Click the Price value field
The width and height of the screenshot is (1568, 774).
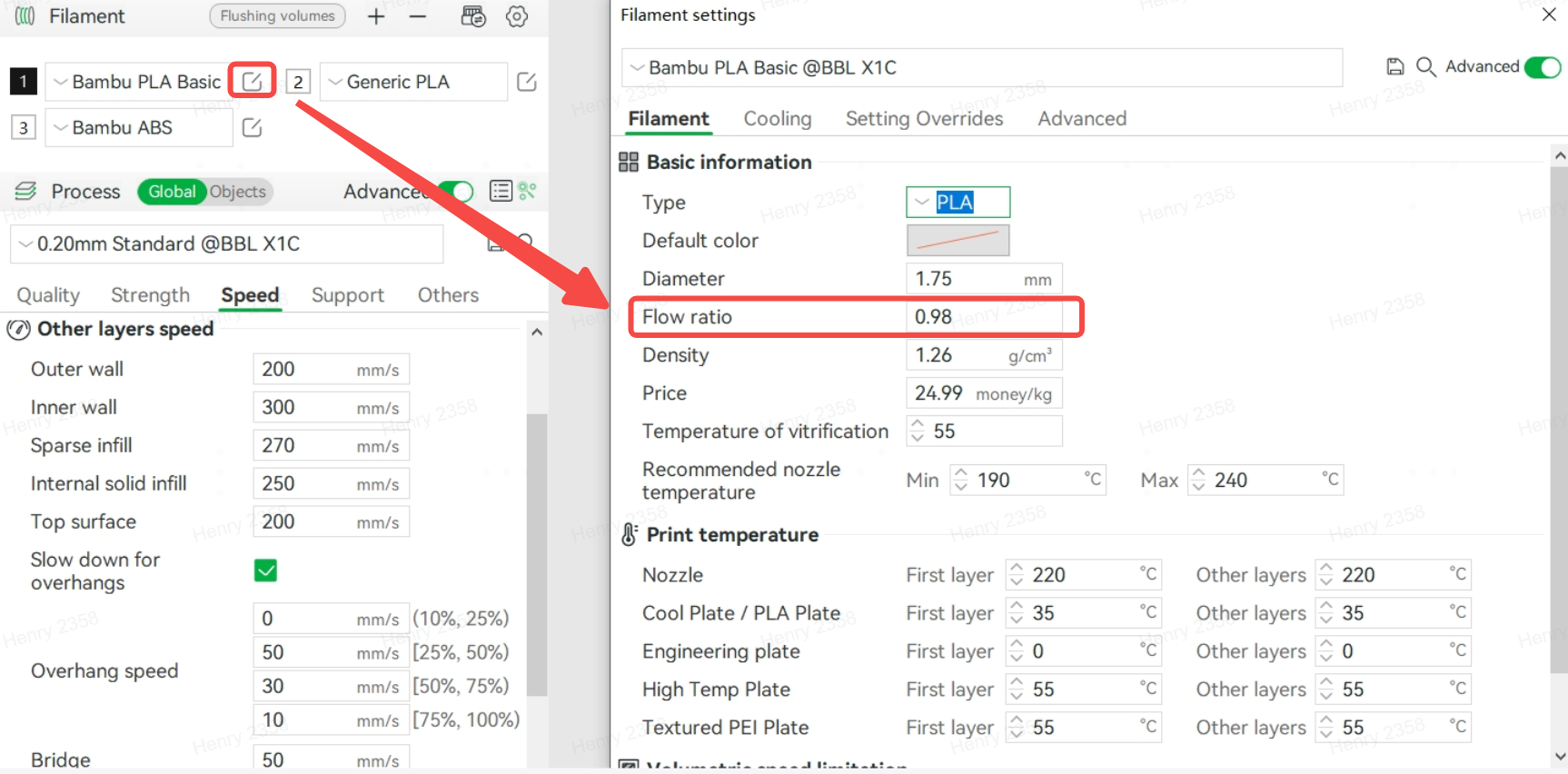984,393
